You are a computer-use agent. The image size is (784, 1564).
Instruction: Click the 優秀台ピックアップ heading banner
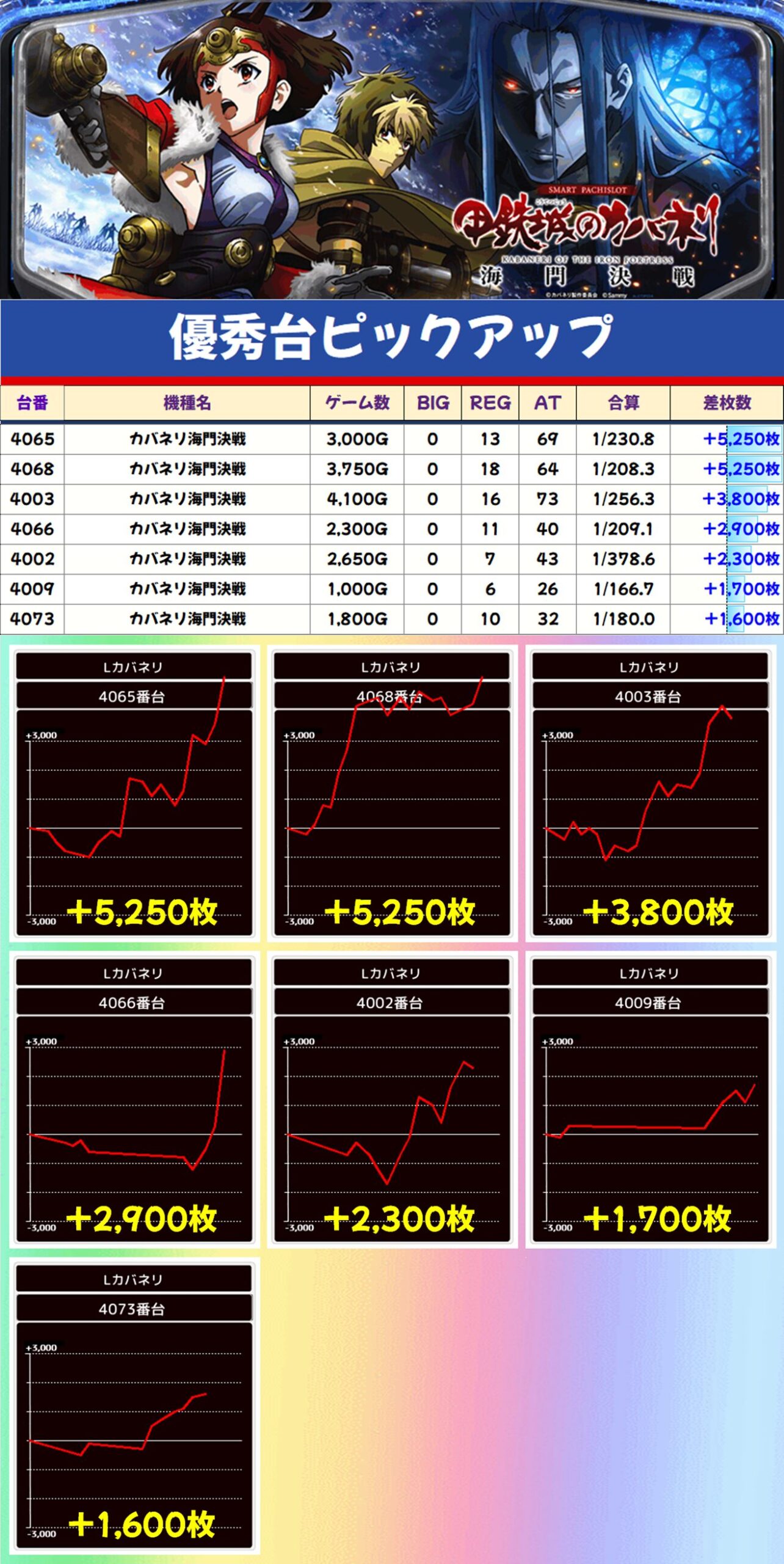[391, 338]
